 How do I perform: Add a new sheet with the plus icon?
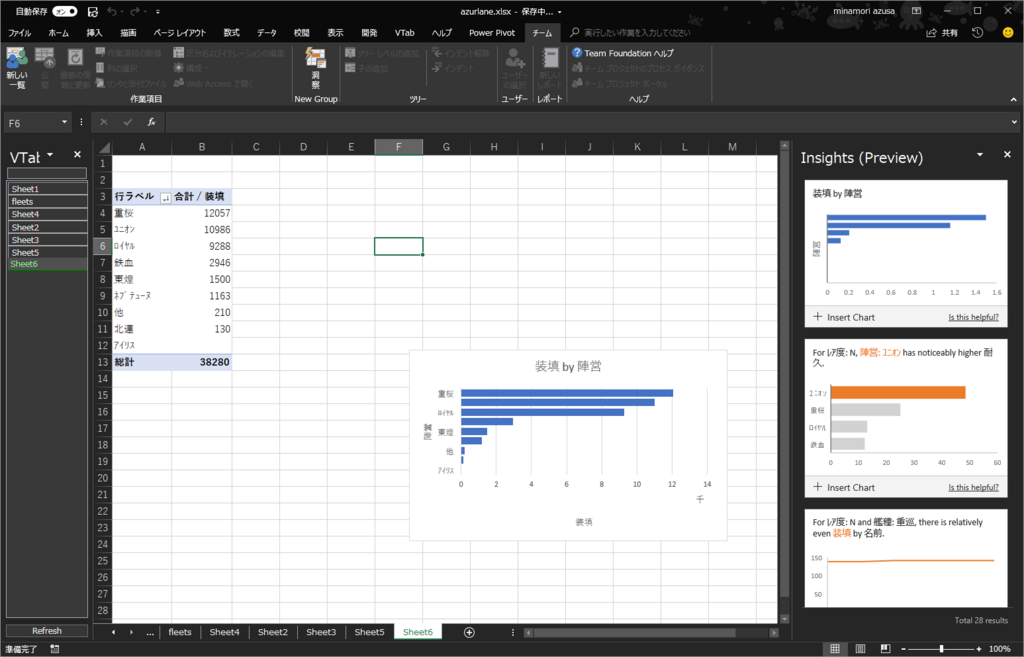(x=469, y=632)
